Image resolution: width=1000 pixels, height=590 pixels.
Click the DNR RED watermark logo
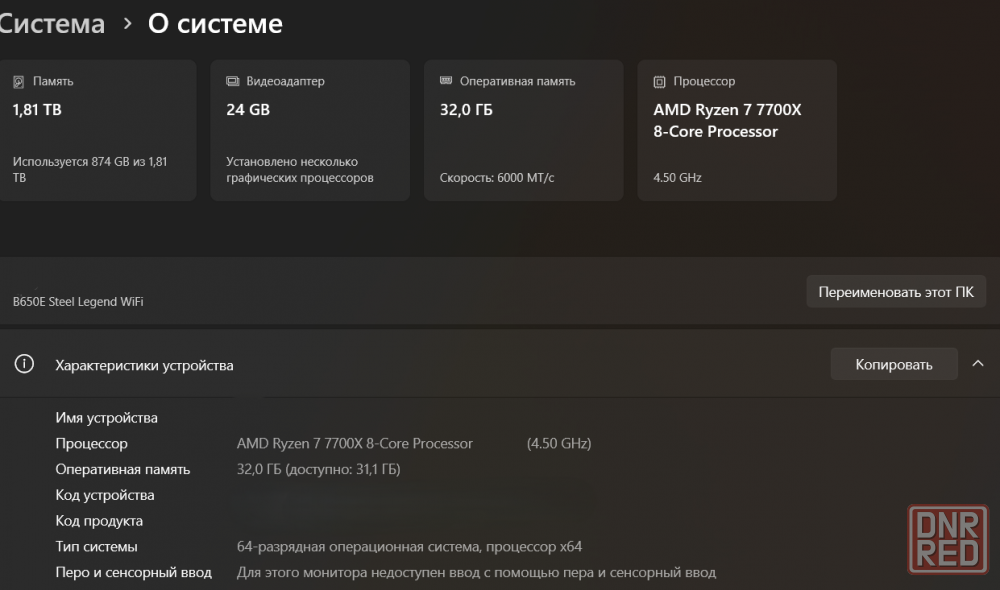coord(945,543)
